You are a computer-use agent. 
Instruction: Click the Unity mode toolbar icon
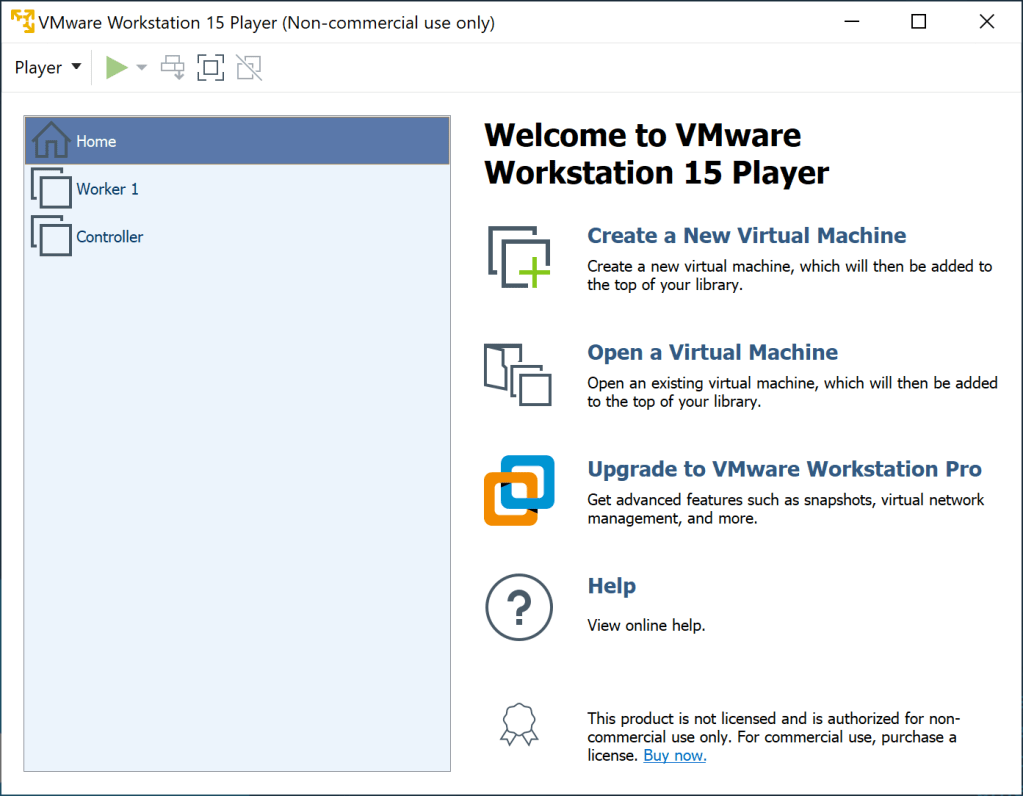(x=248, y=67)
